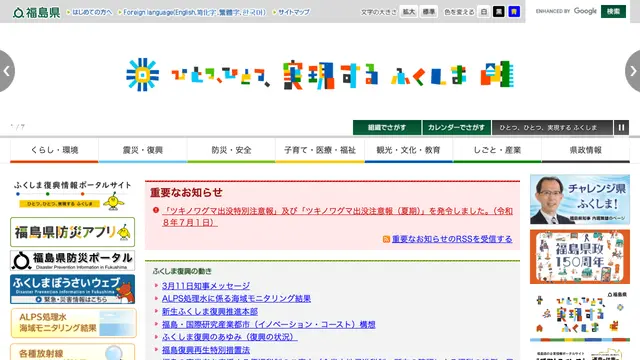
Task: Go to previous carousel slide arrow
Action: point(7,71)
